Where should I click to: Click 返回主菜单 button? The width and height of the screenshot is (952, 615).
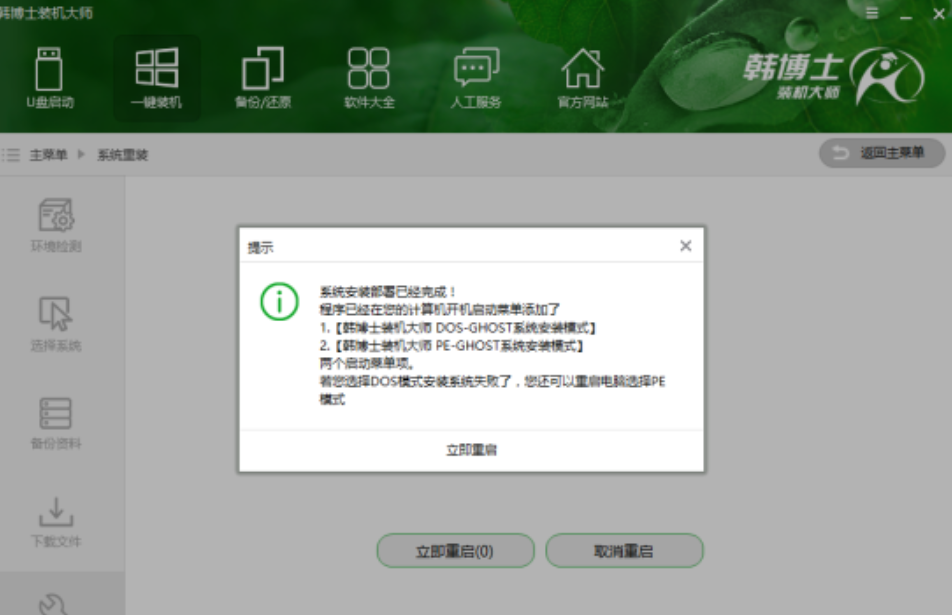click(x=882, y=153)
